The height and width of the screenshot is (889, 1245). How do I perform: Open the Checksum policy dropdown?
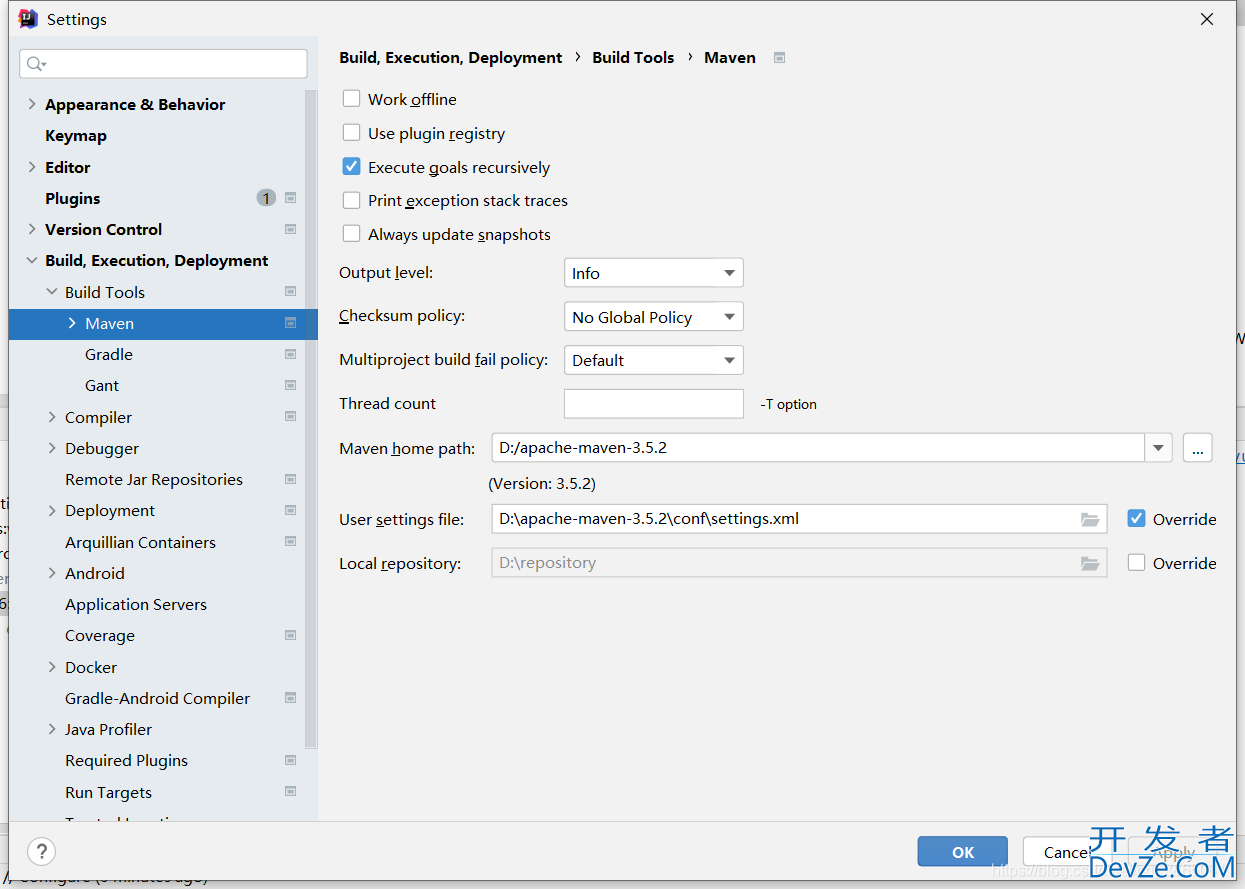(x=653, y=317)
